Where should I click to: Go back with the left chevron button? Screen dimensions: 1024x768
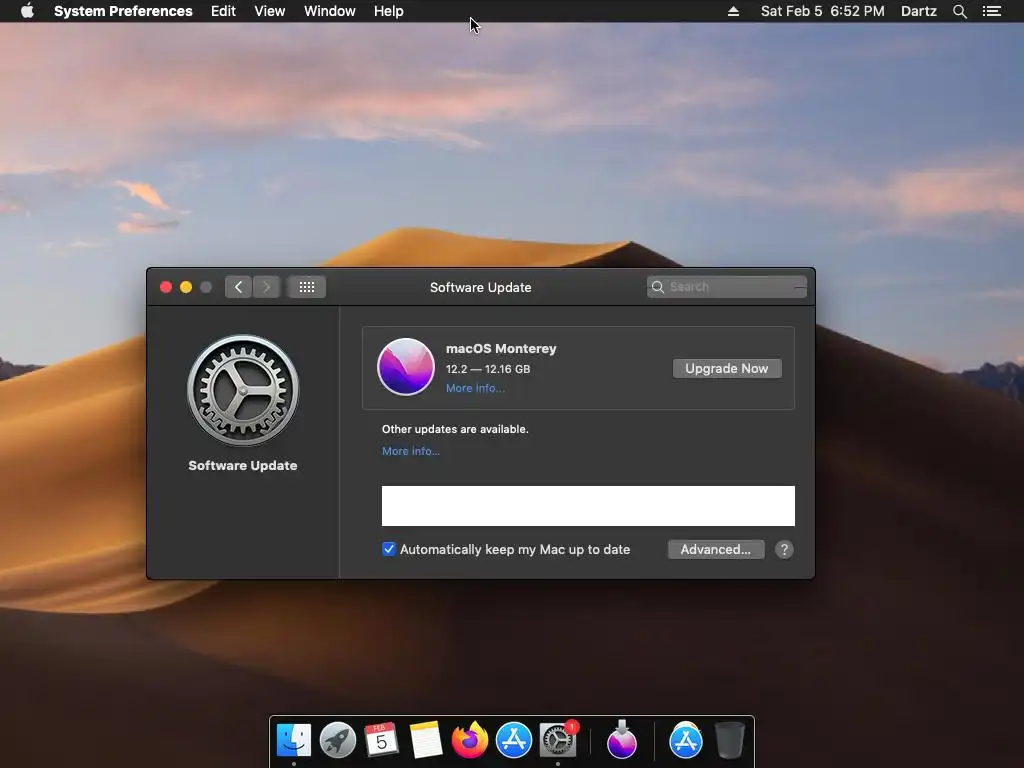[238, 287]
